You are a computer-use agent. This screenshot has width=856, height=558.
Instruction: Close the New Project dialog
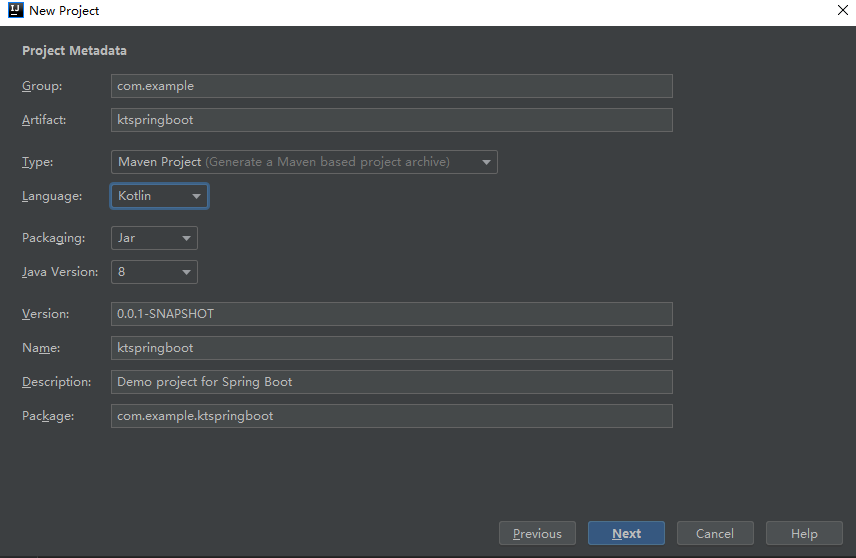(x=842, y=10)
